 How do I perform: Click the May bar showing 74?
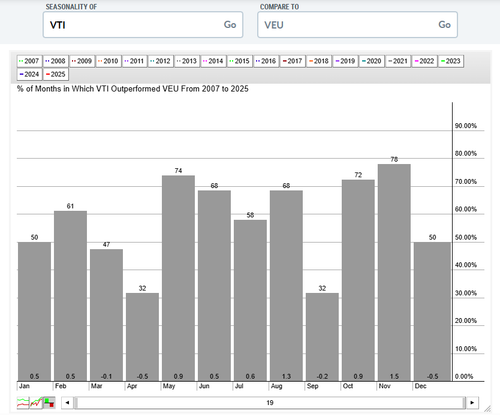178,278
